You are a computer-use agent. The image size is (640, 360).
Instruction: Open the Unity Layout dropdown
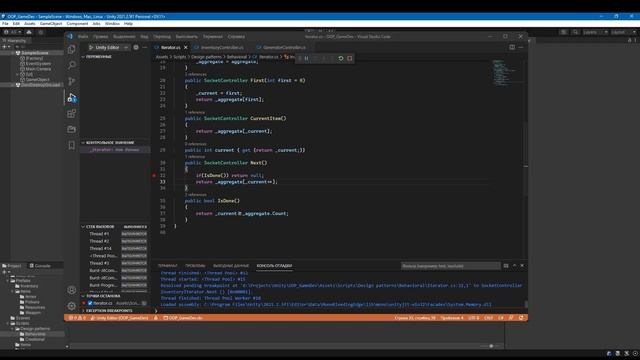(623, 32)
